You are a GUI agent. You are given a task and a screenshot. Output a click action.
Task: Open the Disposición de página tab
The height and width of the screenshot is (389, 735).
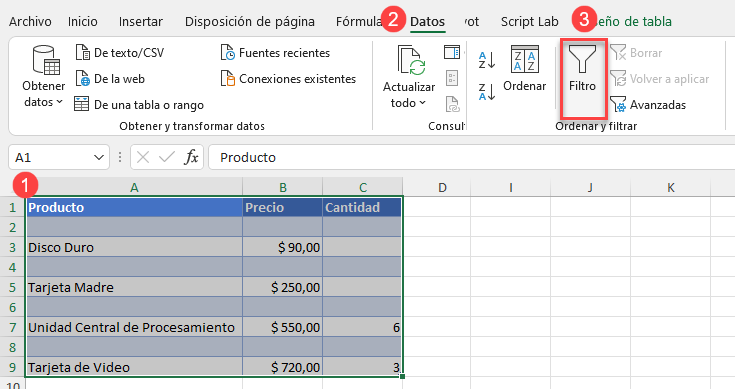[x=250, y=22]
